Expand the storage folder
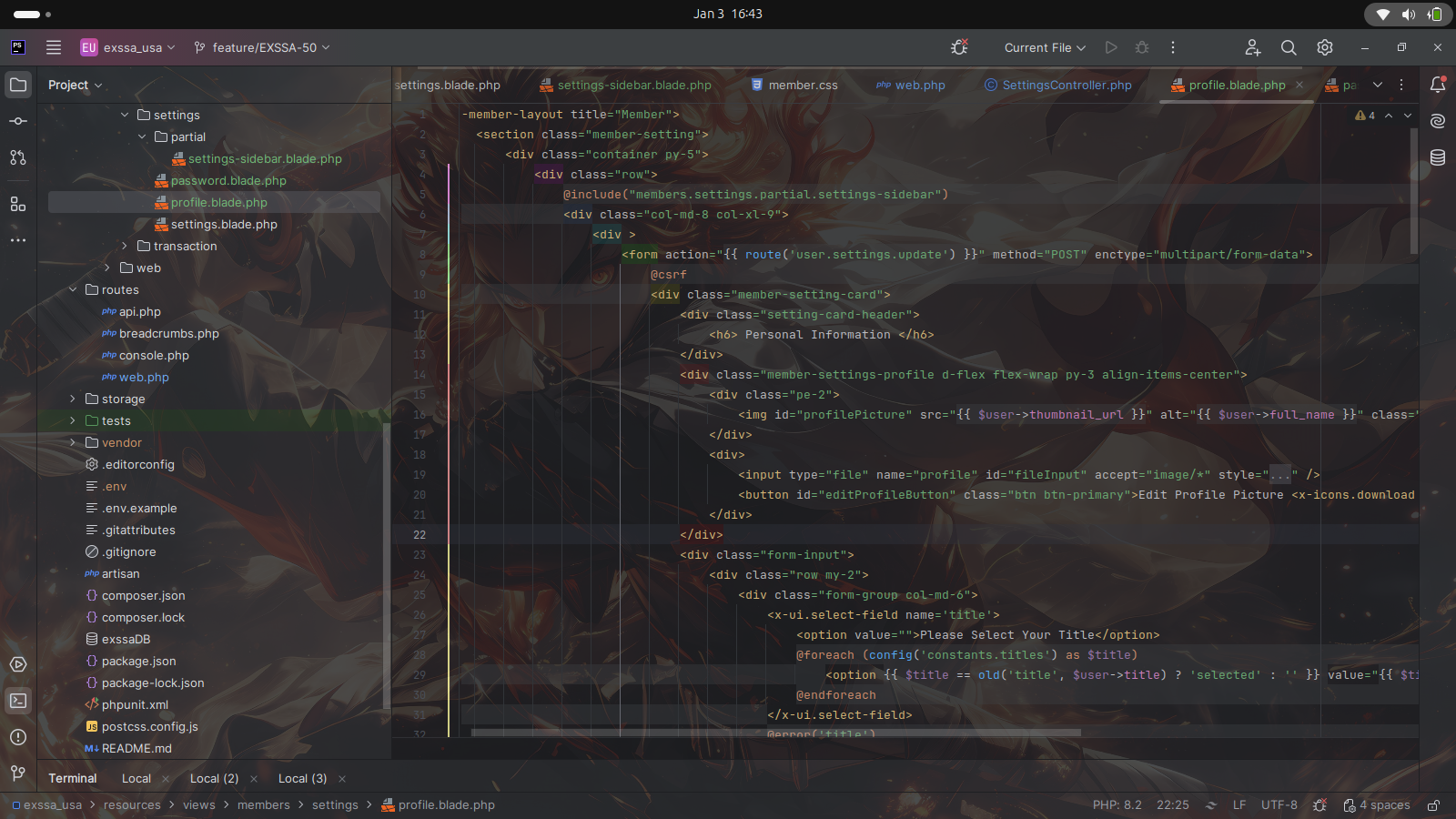The image size is (1456, 819). click(x=73, y=399)
